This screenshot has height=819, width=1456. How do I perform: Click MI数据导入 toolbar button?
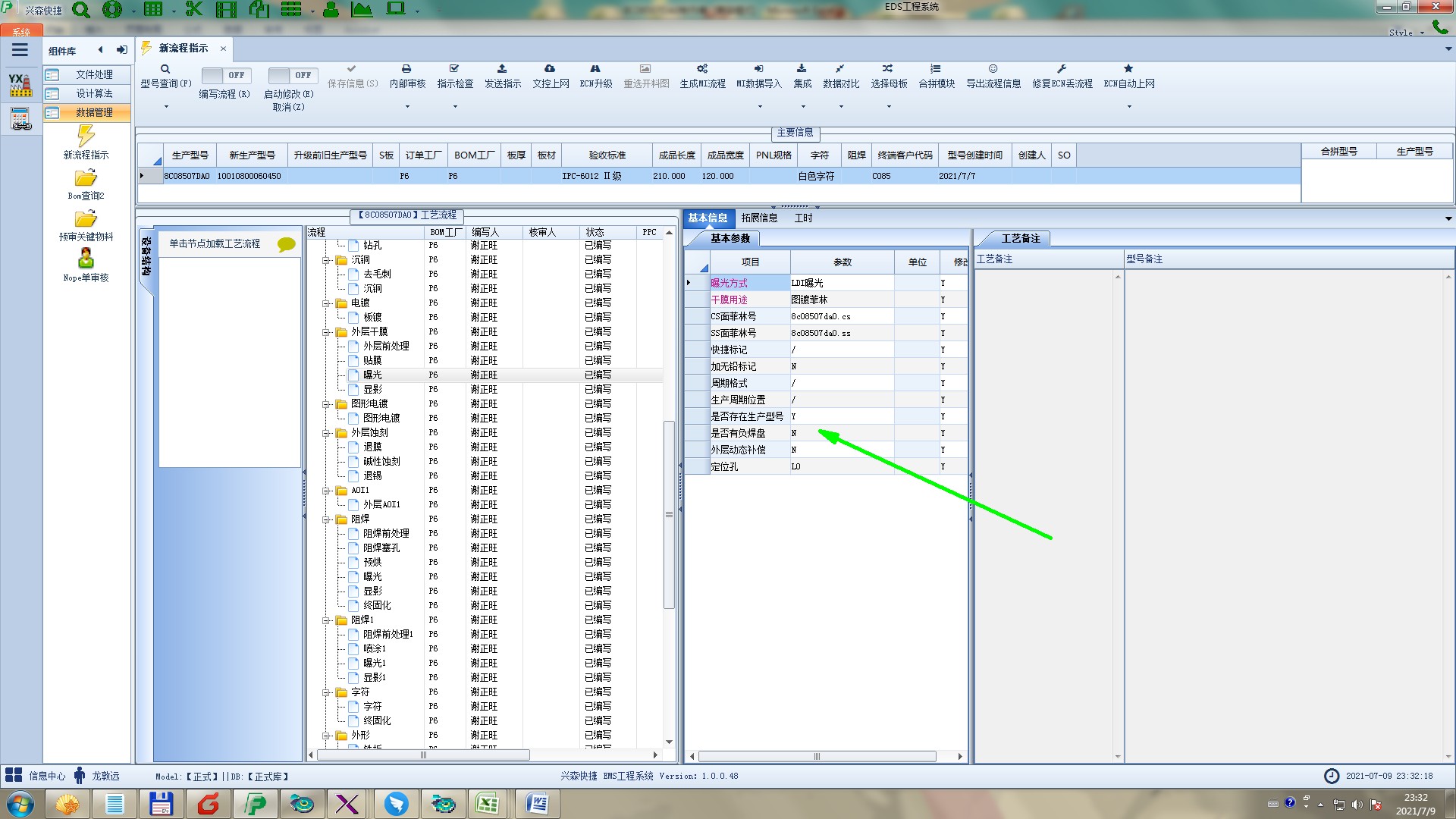pos(759,77)
